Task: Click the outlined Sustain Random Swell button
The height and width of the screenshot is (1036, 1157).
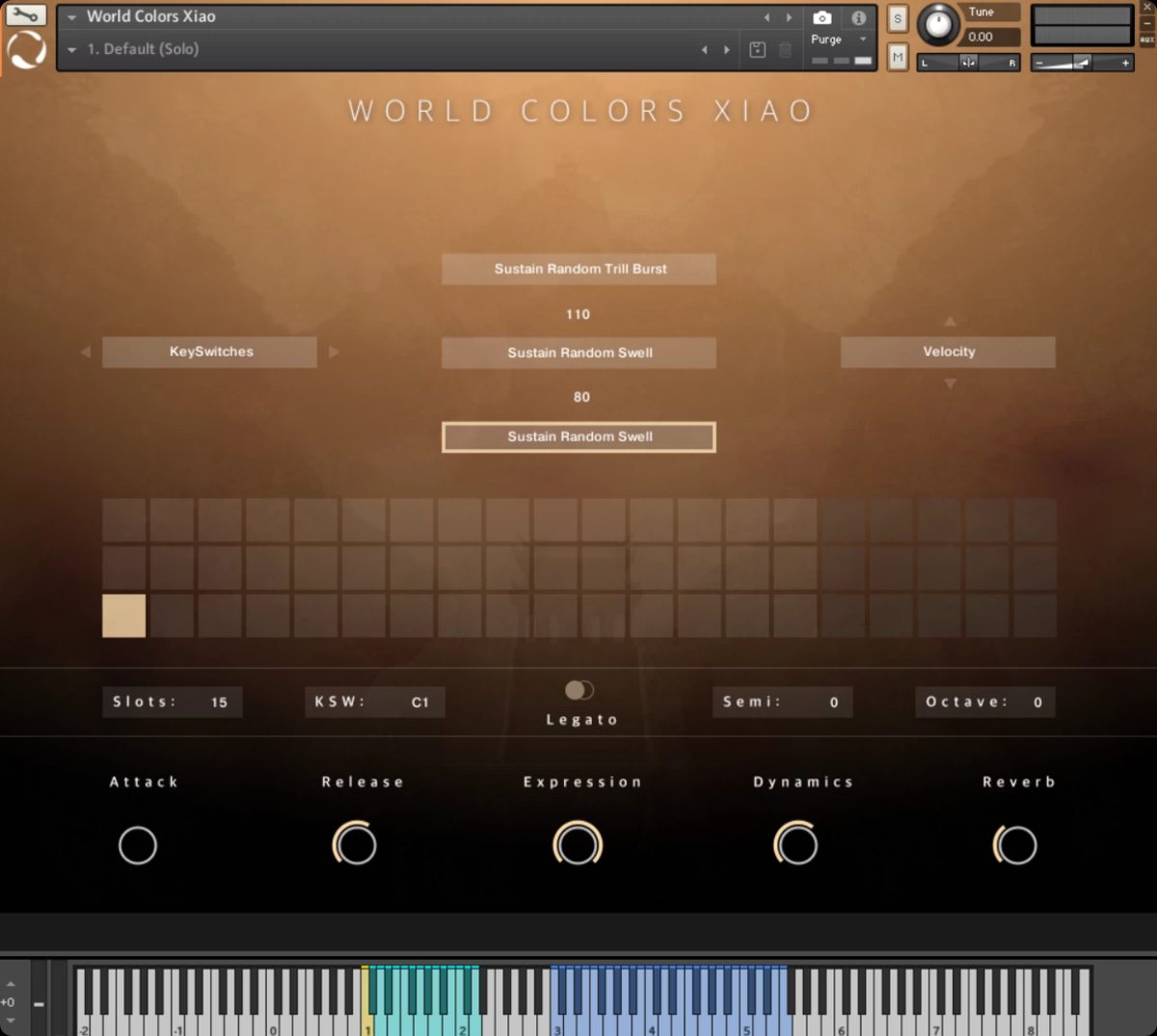Action: [x=579, y=437]
